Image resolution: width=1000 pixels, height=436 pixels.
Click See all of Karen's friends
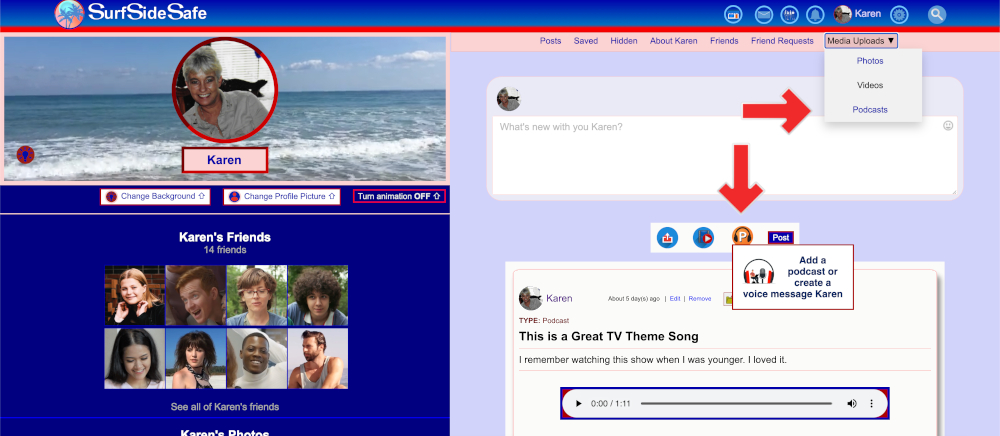(x=224, y=407)
